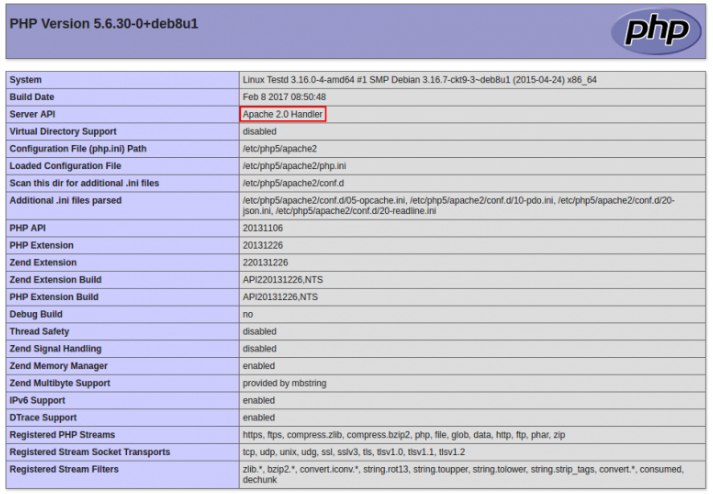Click the Zend Memory Manager label
Viewport: 713px width, 494px height.
59,366
